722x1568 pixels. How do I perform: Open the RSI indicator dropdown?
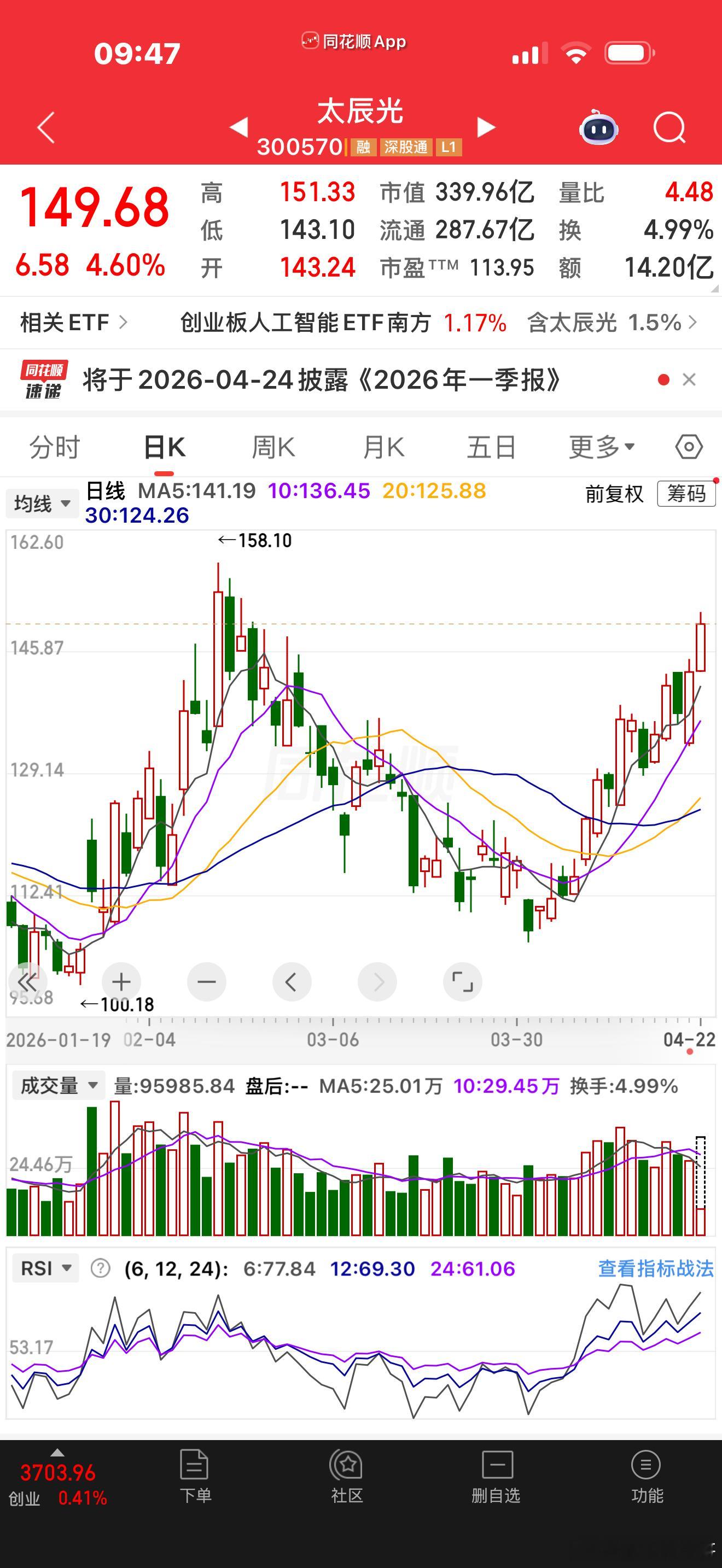click(46, 1268)
